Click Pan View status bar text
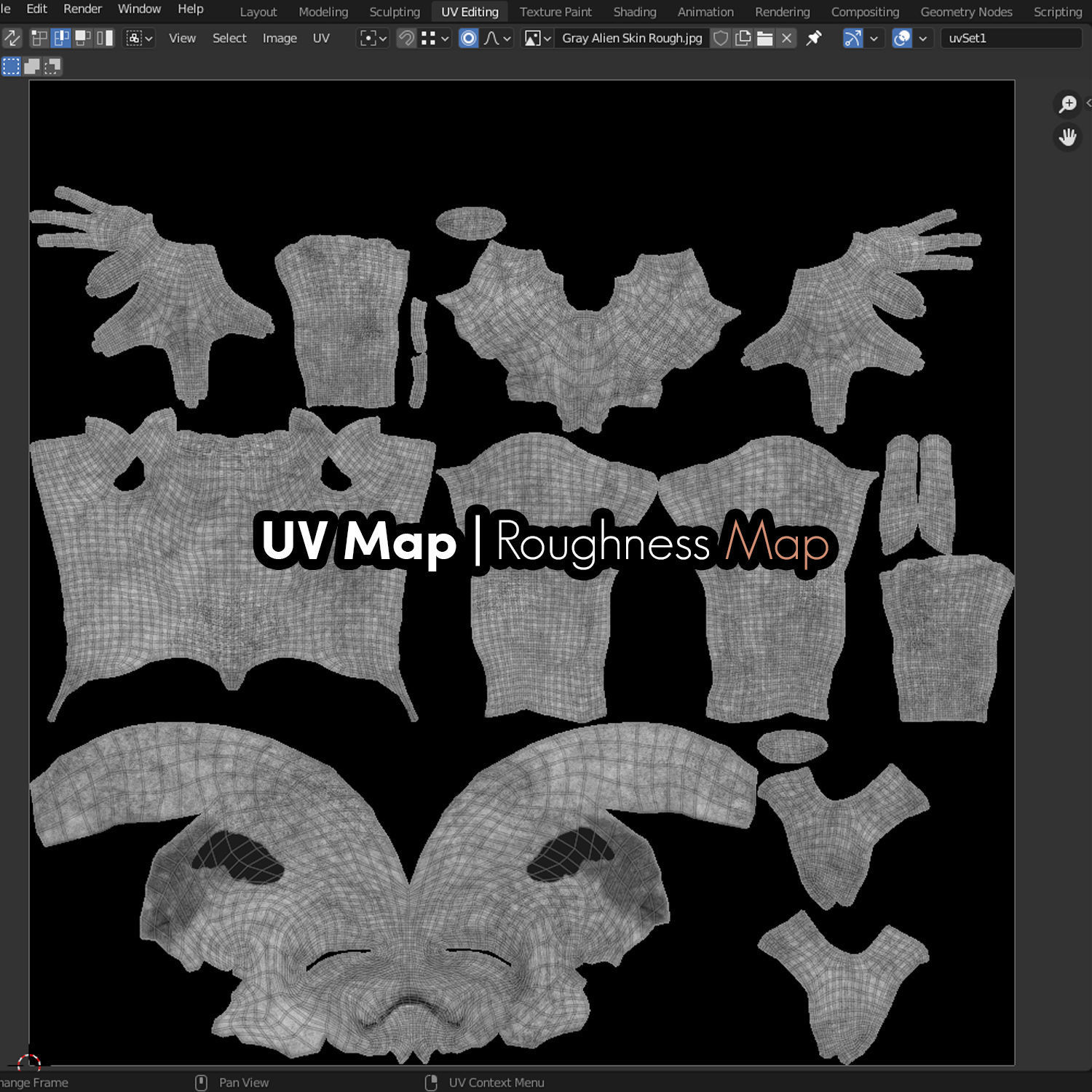The width and height of the screenshot is (1092, 1092). [244, 1083]
